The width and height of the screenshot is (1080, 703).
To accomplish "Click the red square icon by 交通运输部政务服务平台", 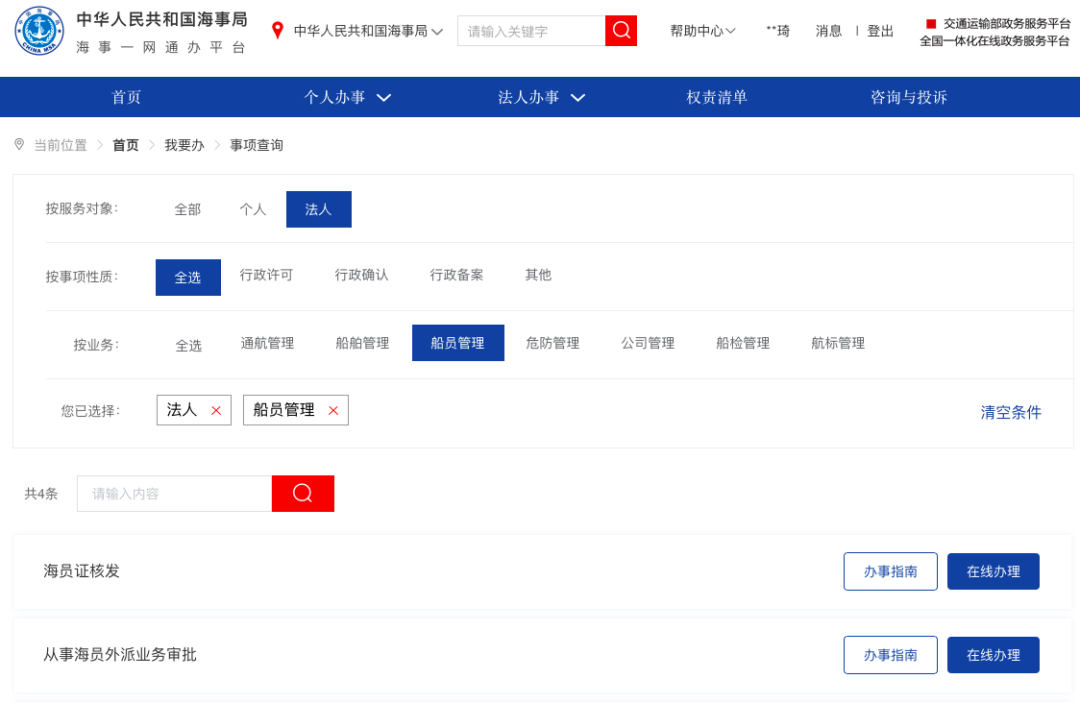I will [931, 23].
